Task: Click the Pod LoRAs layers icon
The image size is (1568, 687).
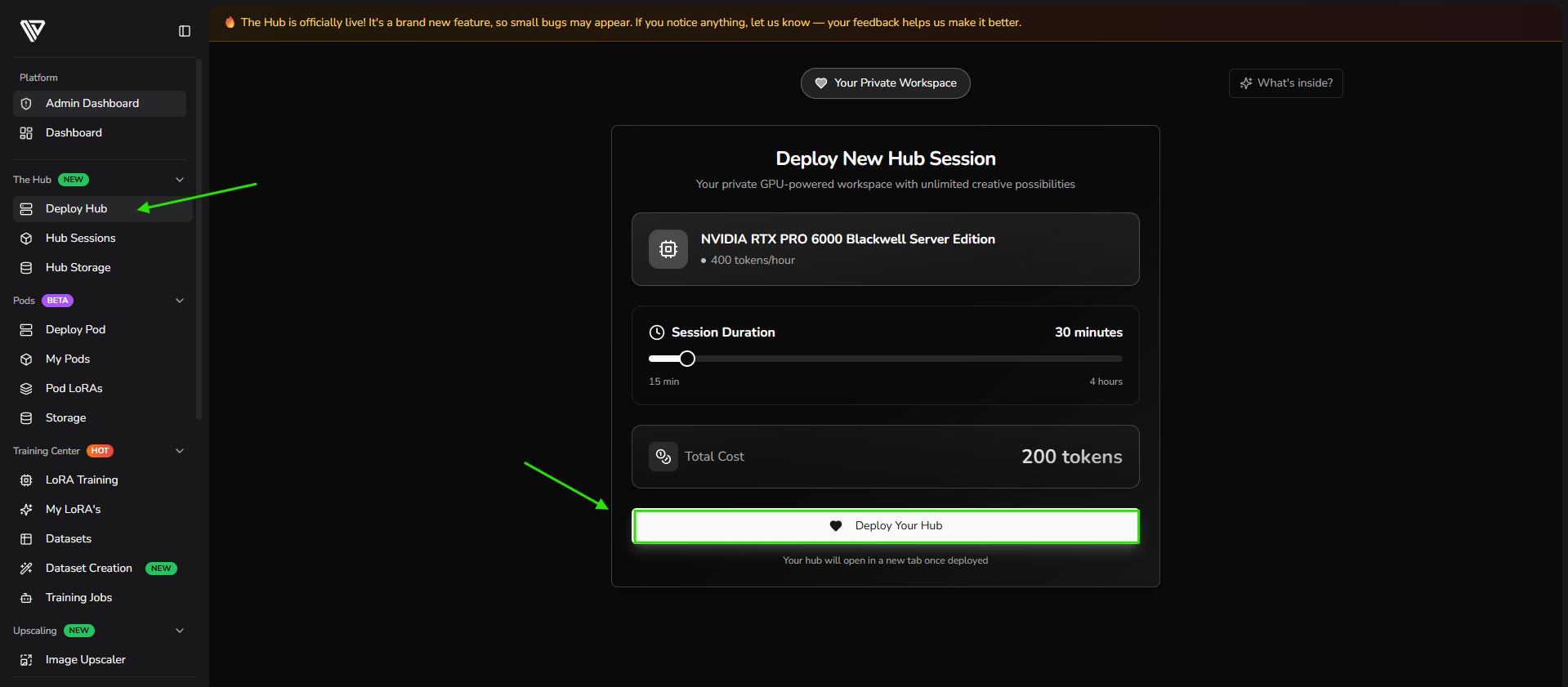Action: click(x=26, y=389)
